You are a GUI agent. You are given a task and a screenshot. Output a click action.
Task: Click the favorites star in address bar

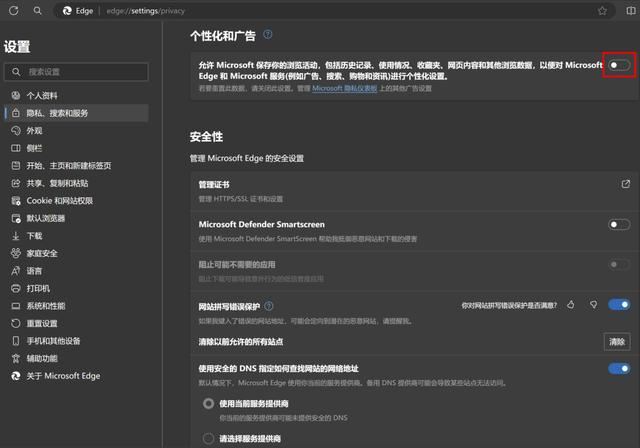coord(602,11)
